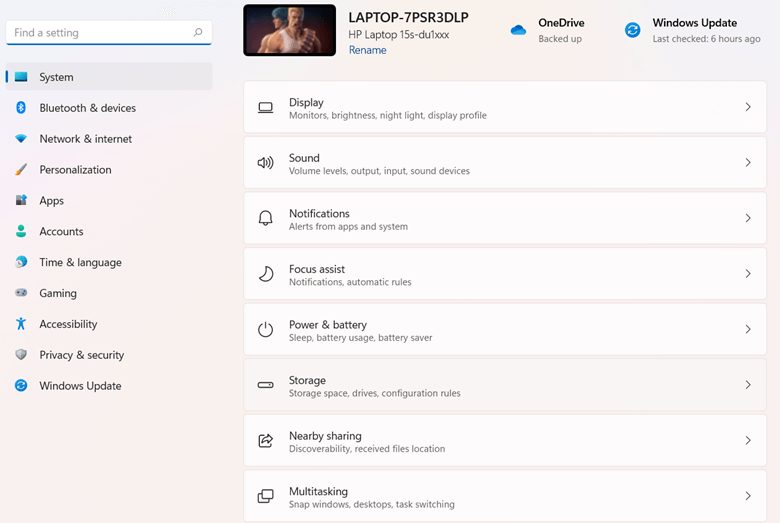Expand the Display row chevron

tap(748, 107)
